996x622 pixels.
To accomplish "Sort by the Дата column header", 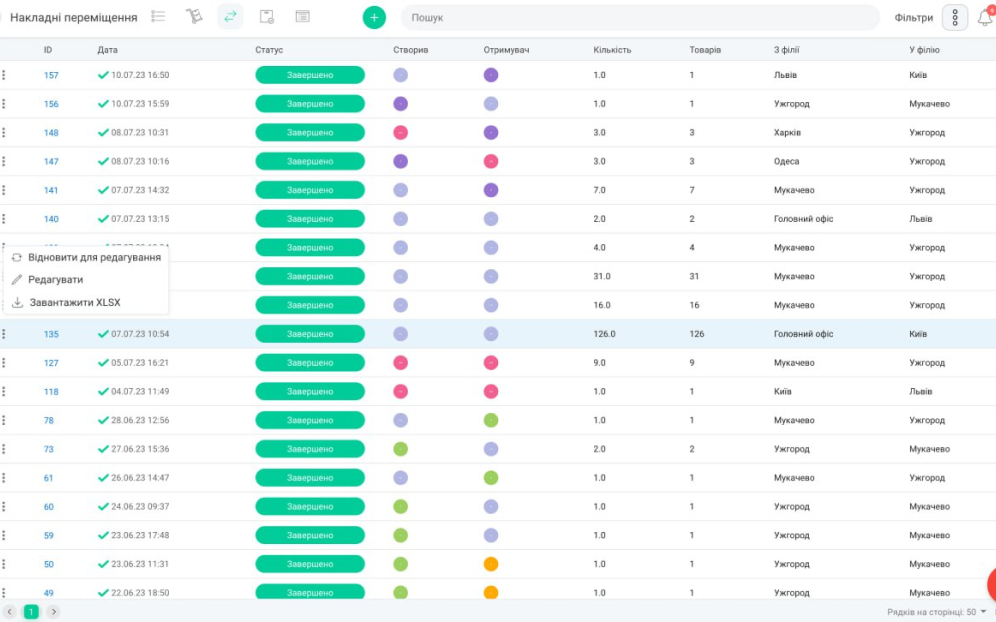I will pyautogui.click(x=107, y=50).
